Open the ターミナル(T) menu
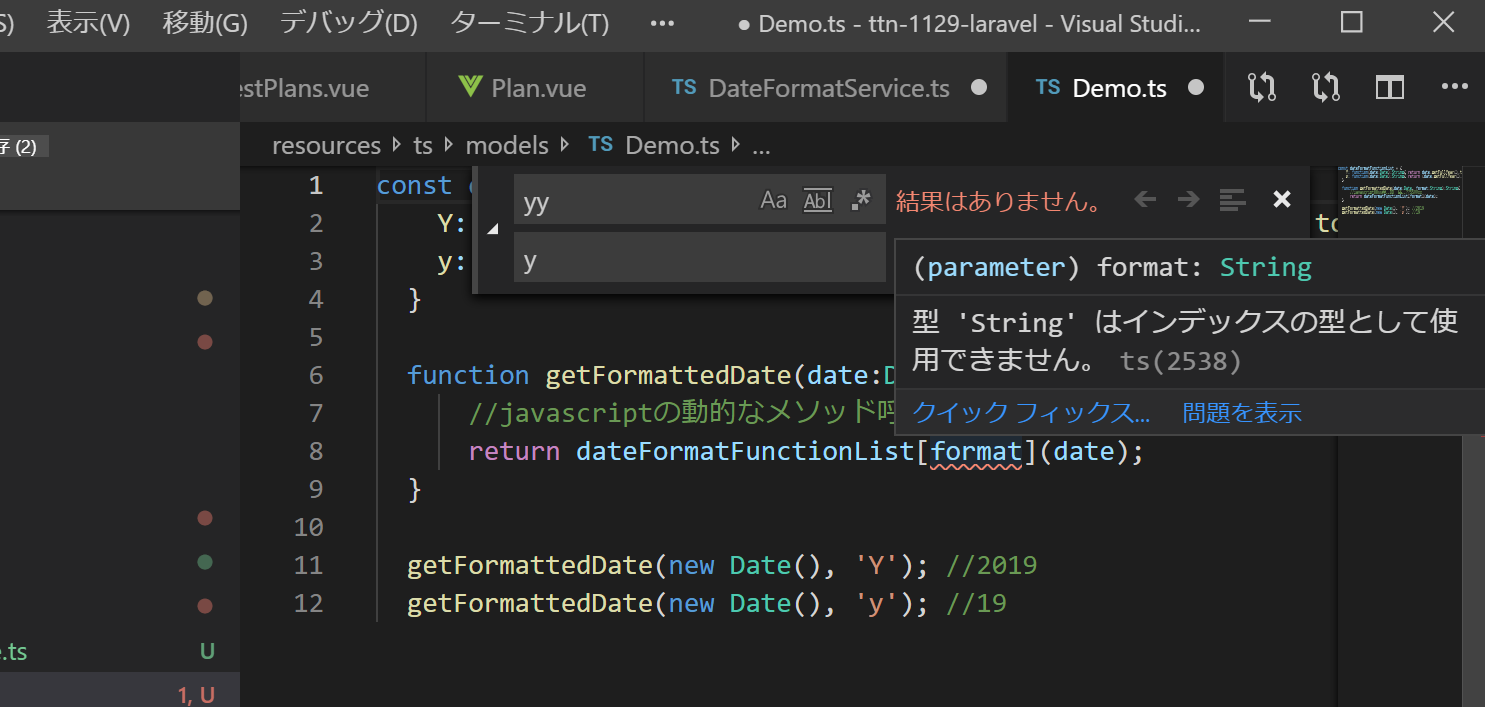The width and height of the screenshot is (1485, 707). (529, 24)
